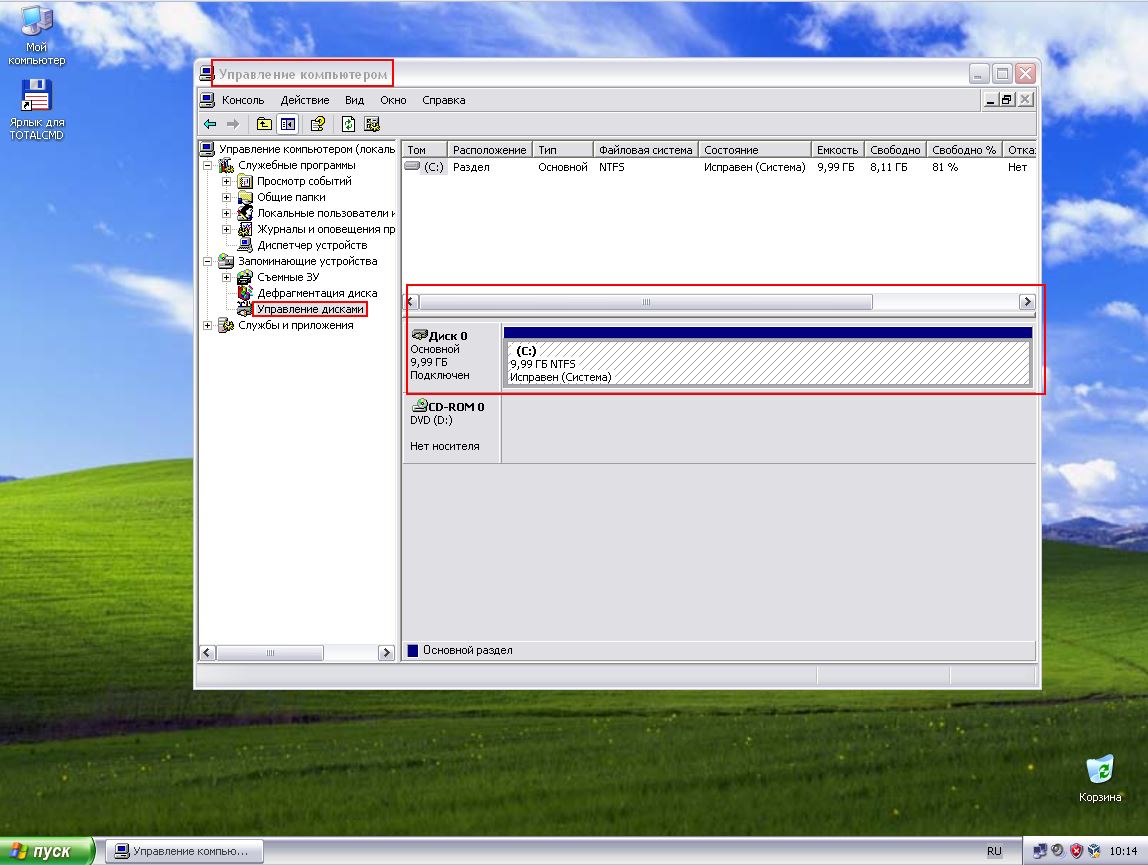Click the Up one level folder icon
1148x865 pixels.
click(x=264, y=124)
